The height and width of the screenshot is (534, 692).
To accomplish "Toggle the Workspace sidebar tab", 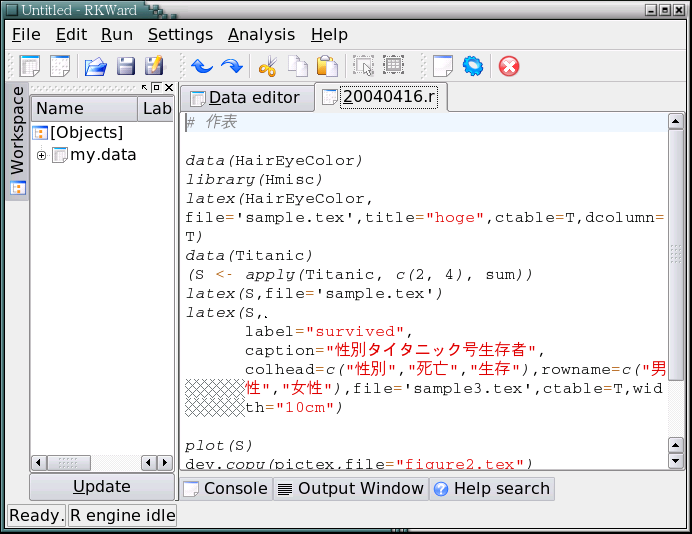I will [17, 140].
